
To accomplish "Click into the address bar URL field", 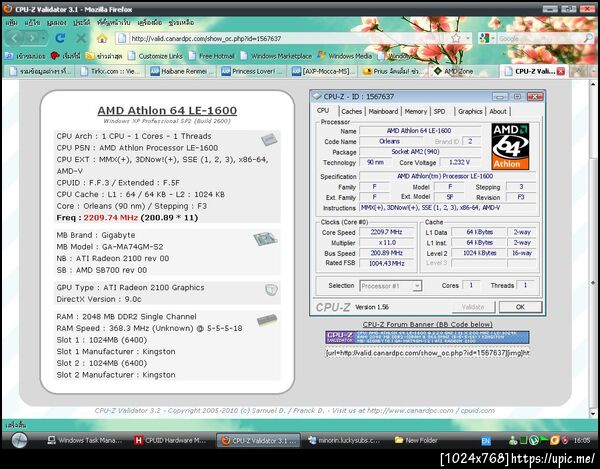I will (x=289, y=38).
